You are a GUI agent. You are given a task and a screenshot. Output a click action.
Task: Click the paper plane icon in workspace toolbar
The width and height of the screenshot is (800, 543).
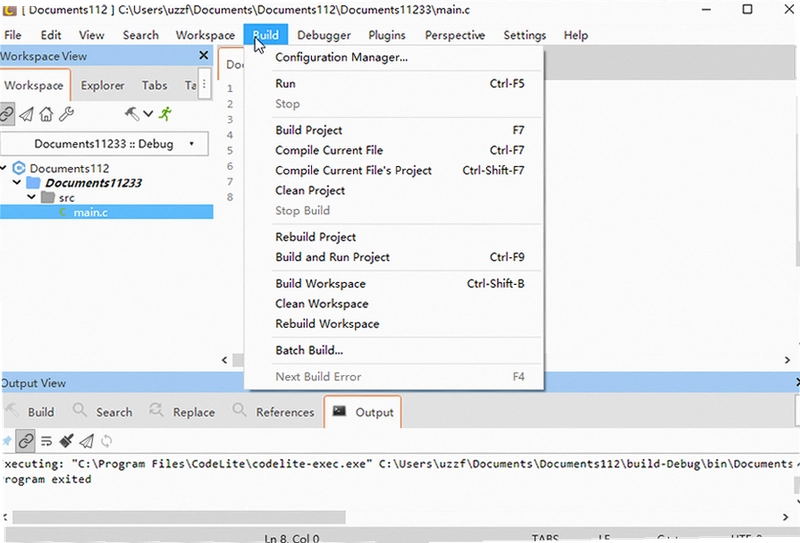27,114
